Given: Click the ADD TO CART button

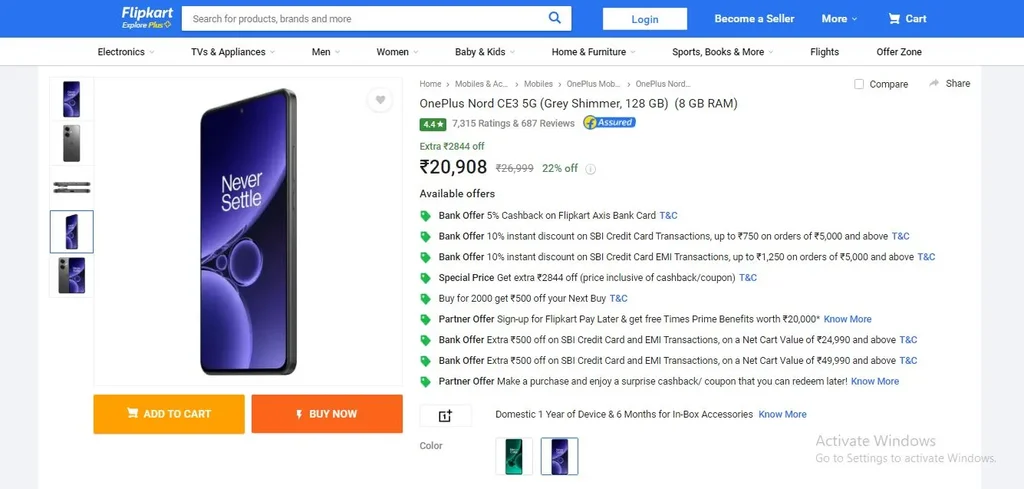Looking at the screenshot, I should coord(169,414).
